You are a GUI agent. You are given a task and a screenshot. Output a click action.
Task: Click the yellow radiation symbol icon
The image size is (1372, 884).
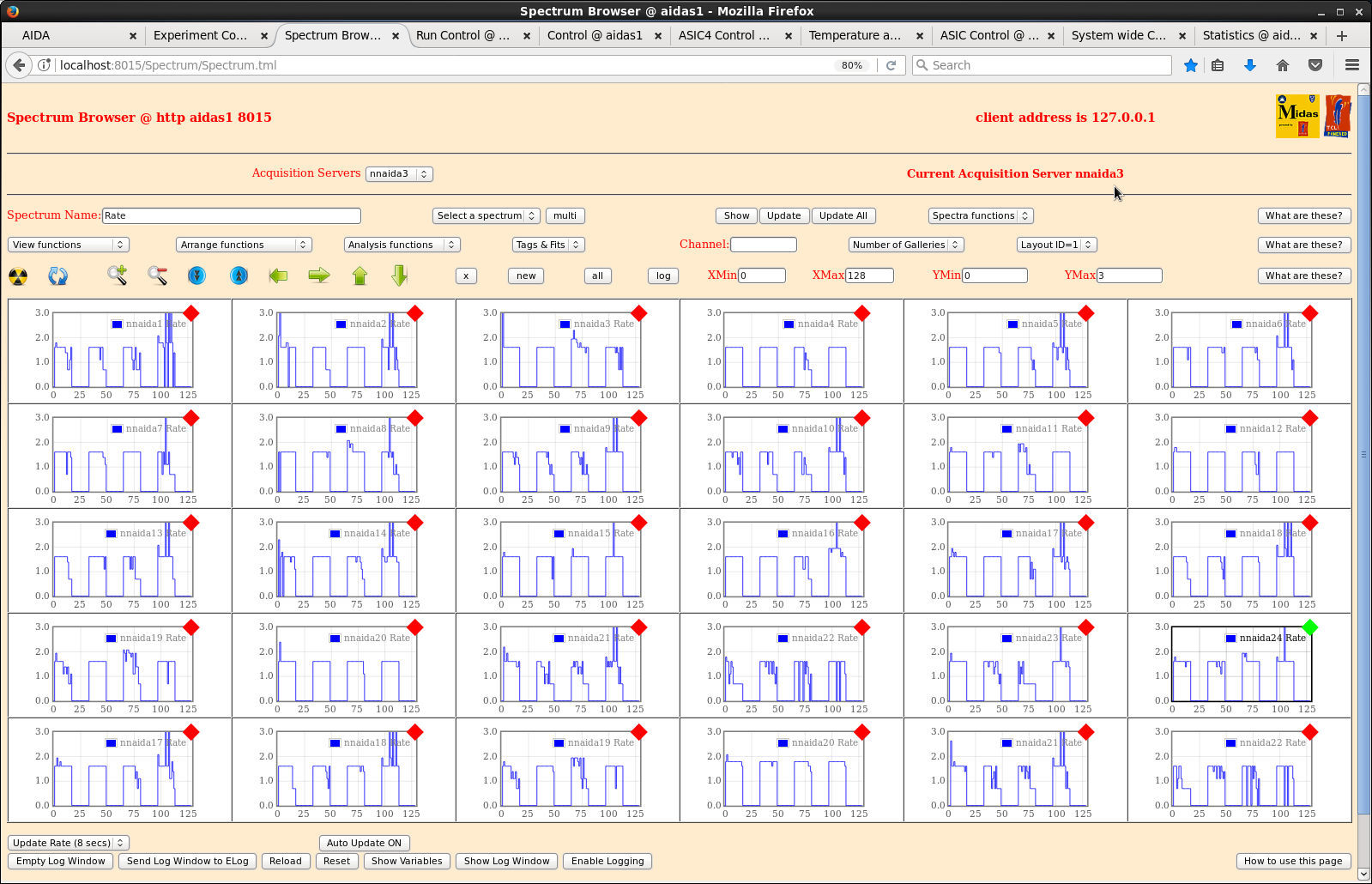pos(18,275)
